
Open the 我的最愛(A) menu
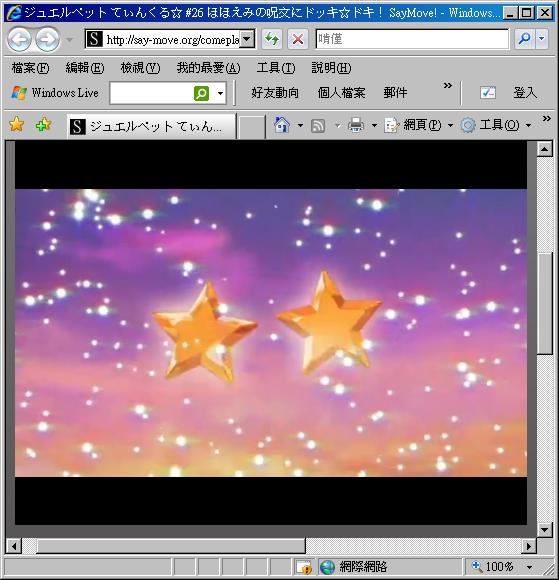coord(208,68)
